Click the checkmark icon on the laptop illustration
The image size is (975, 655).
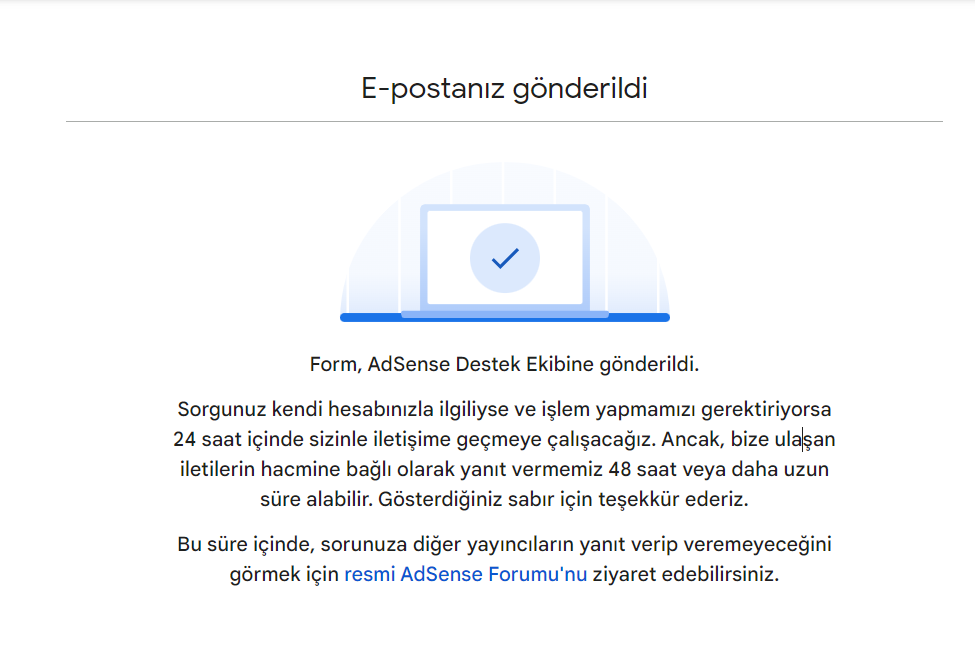(x=505, y=258)
